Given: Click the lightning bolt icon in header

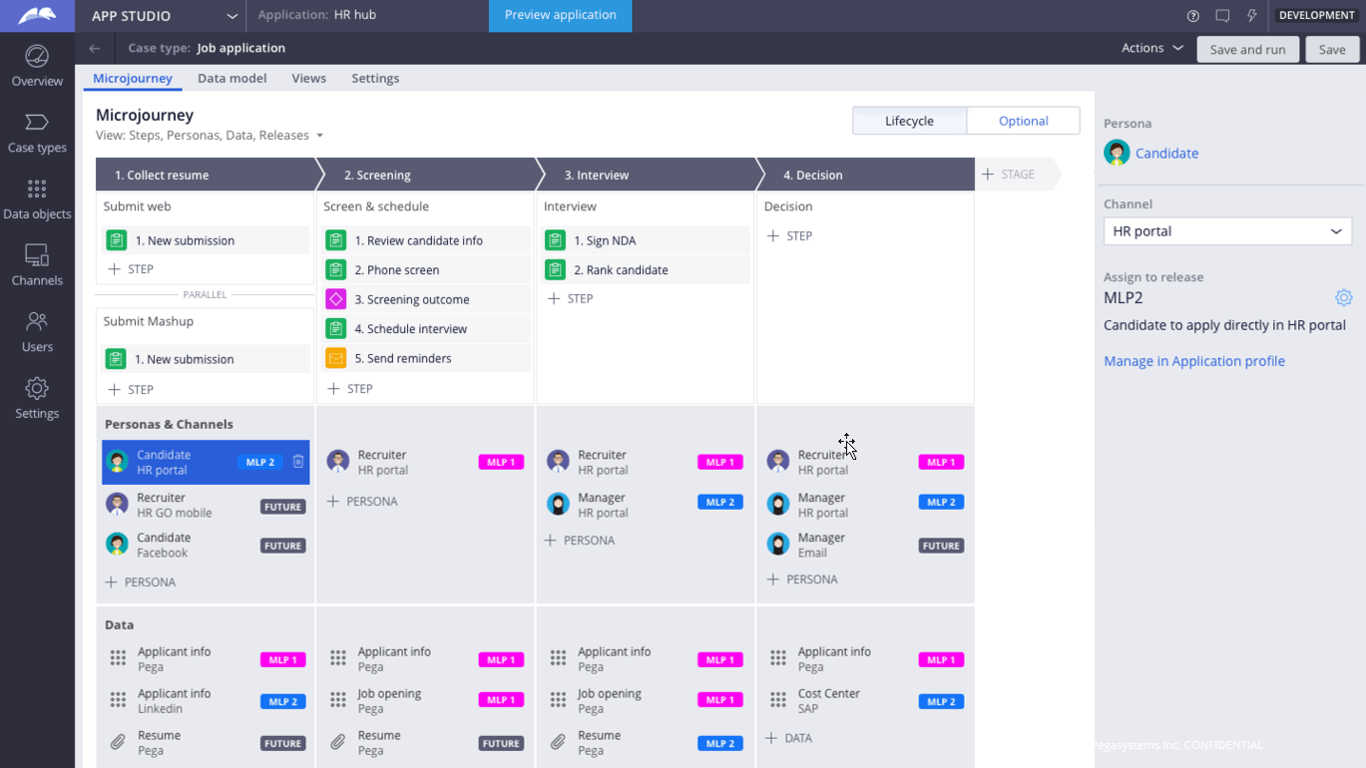Looking at the screenshot, I should click(1251, 16).
